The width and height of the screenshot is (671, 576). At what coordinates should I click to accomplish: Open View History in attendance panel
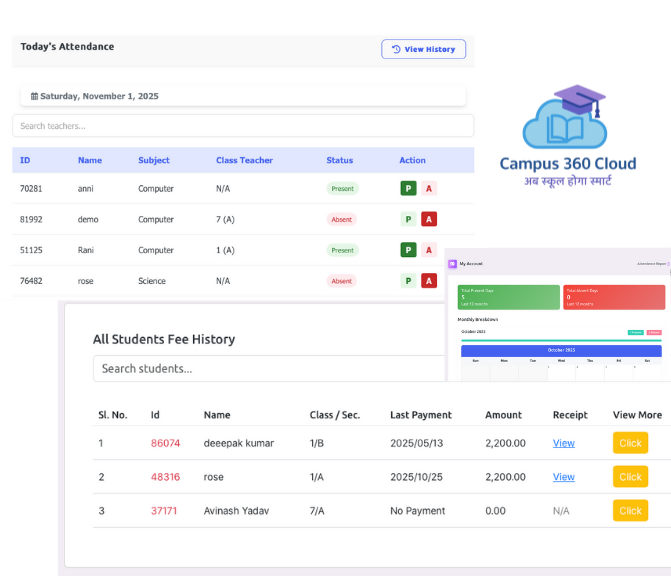point(423,49)
